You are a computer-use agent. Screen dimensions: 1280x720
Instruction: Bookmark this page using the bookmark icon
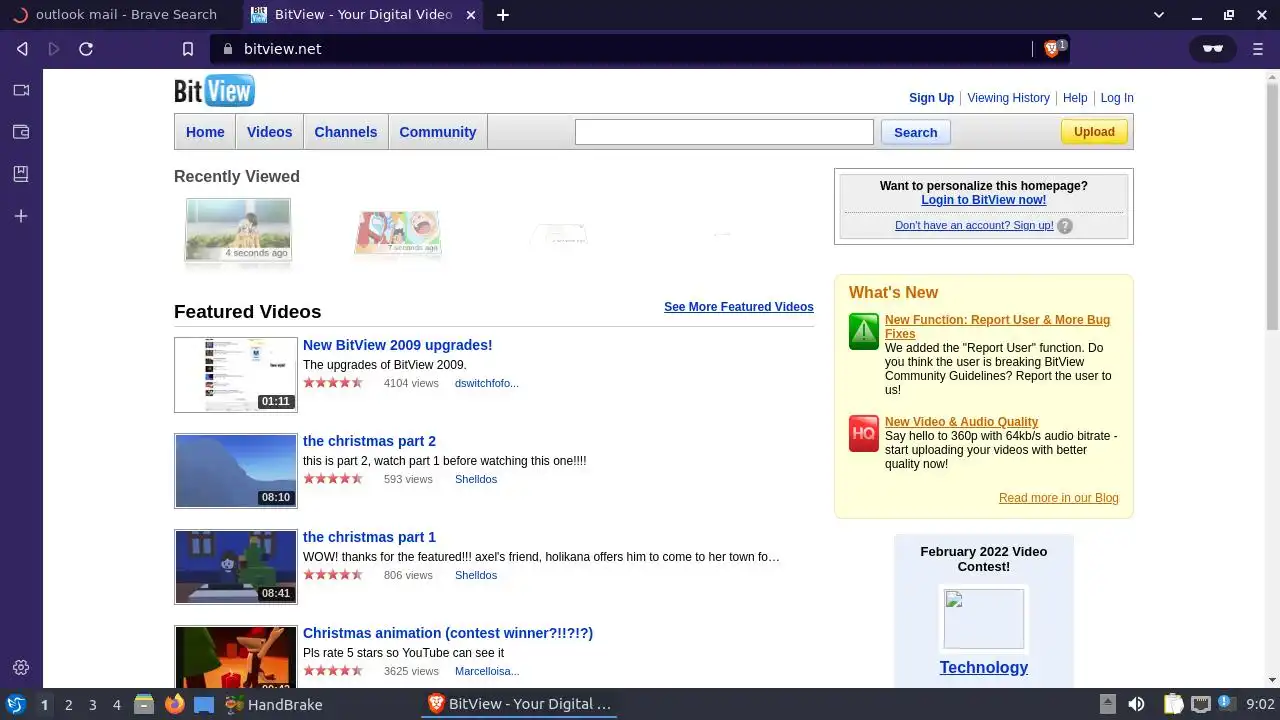tap(187, 48)
